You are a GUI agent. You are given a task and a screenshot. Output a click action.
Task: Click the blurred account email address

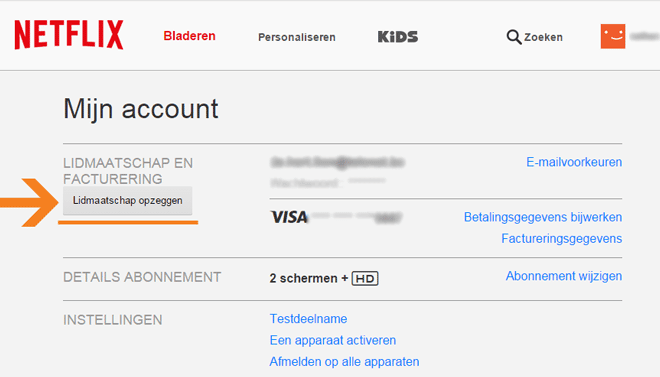pos(337,162)
